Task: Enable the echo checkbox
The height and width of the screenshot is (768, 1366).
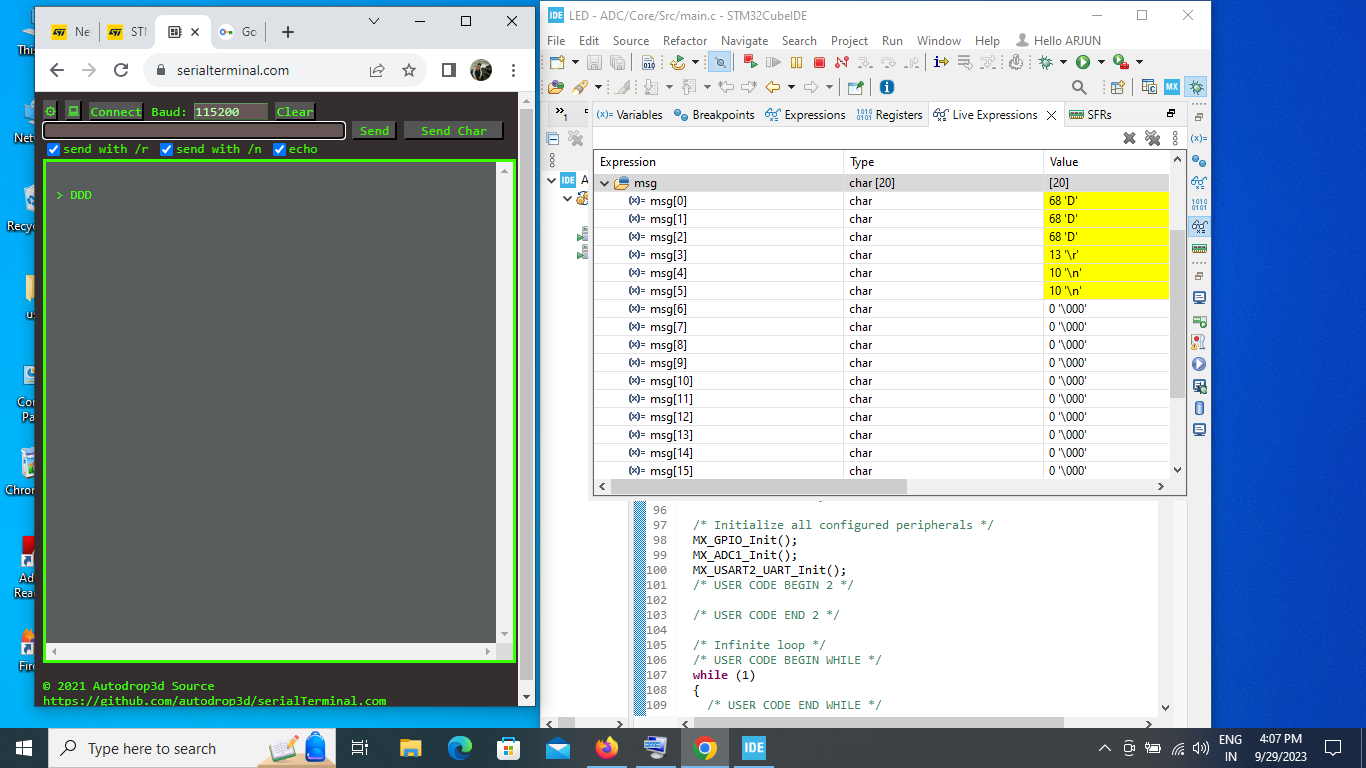Action: [279, 149]
